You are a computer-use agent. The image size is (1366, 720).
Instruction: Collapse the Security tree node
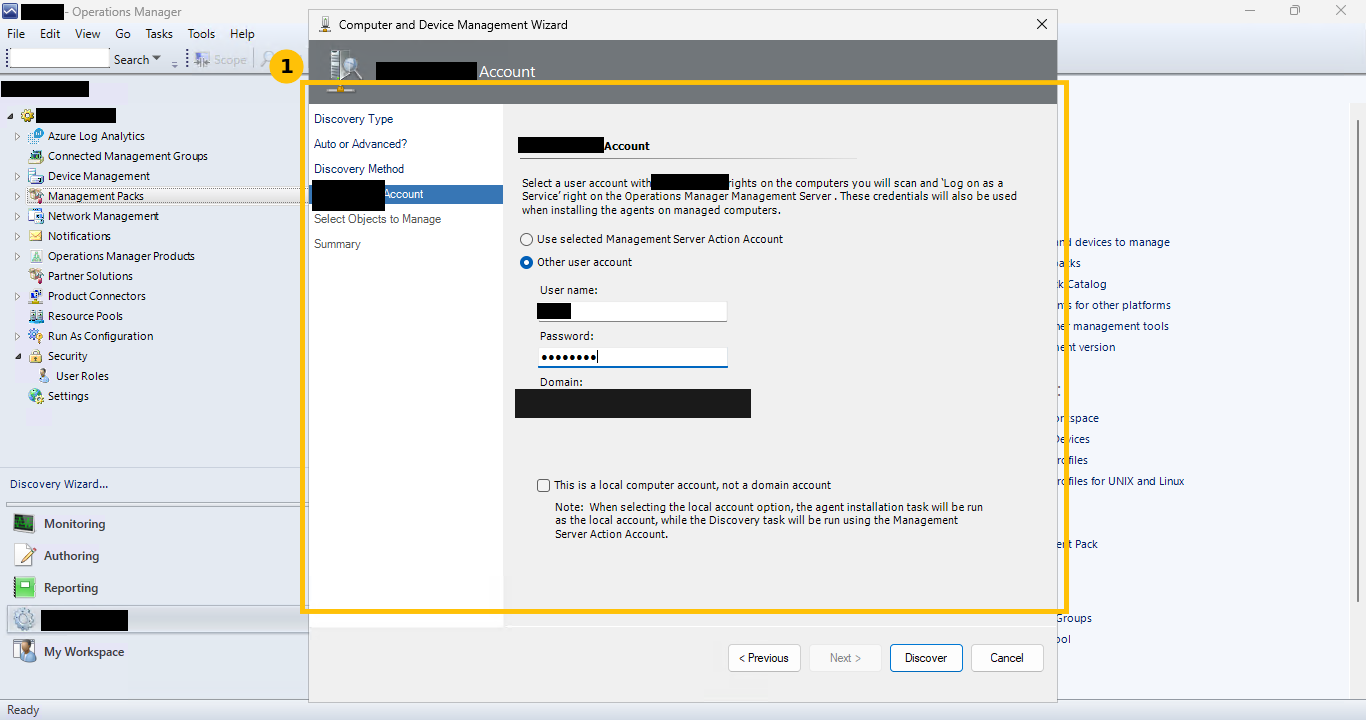click(x=17, y=356)
